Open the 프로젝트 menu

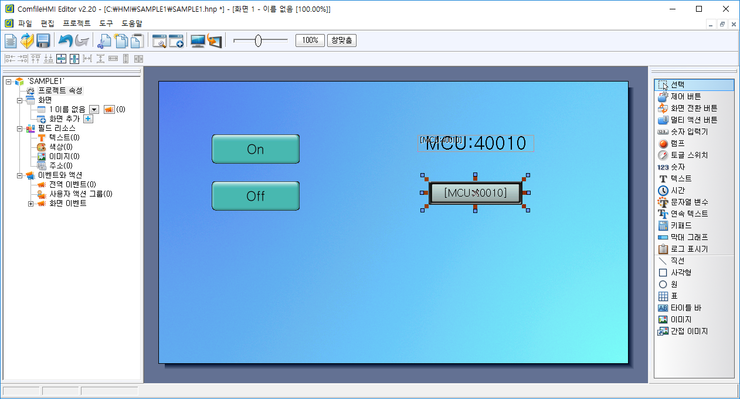[76, 23]
